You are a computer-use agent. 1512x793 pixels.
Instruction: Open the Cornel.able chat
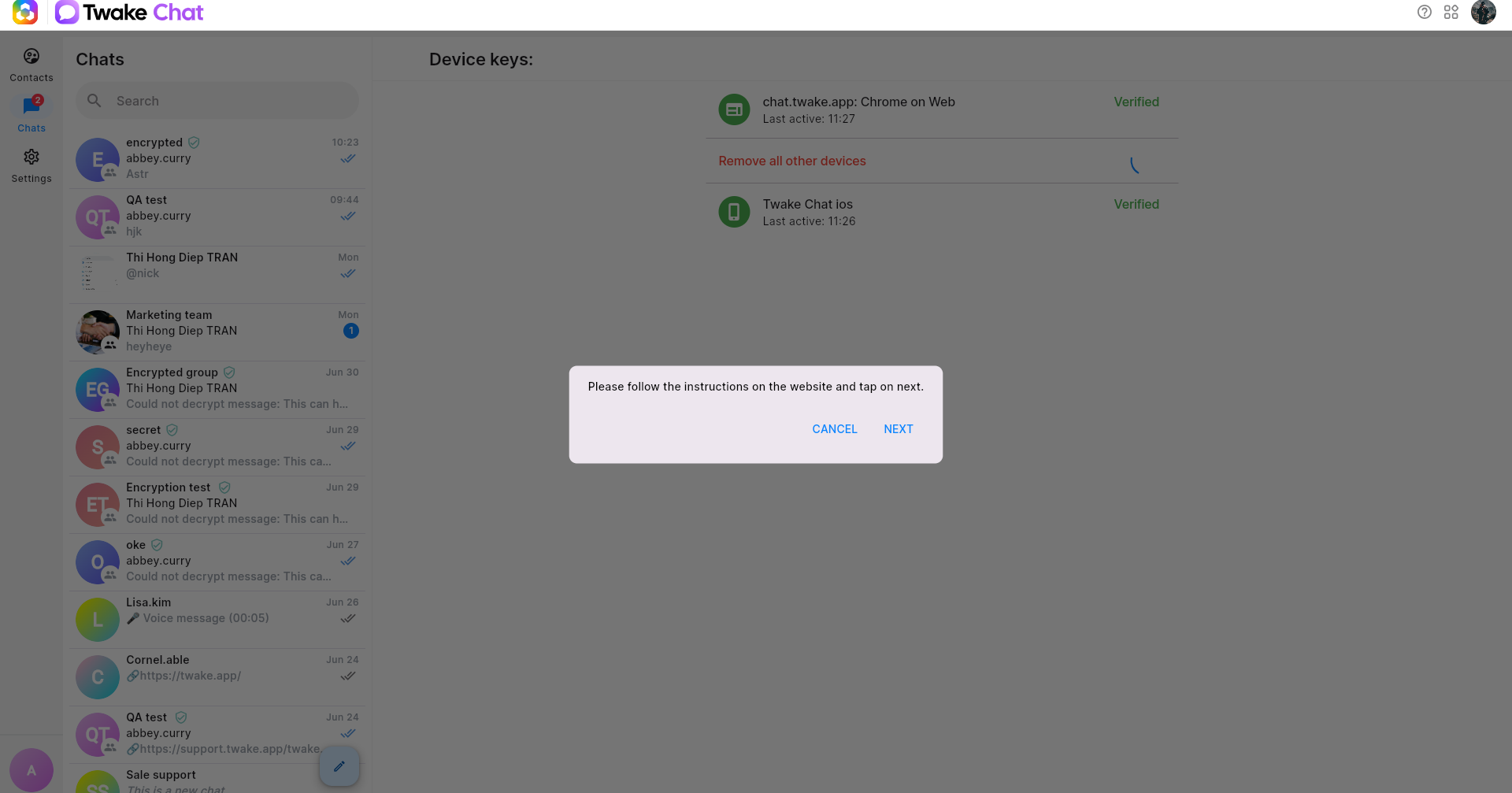click(217, 677)
